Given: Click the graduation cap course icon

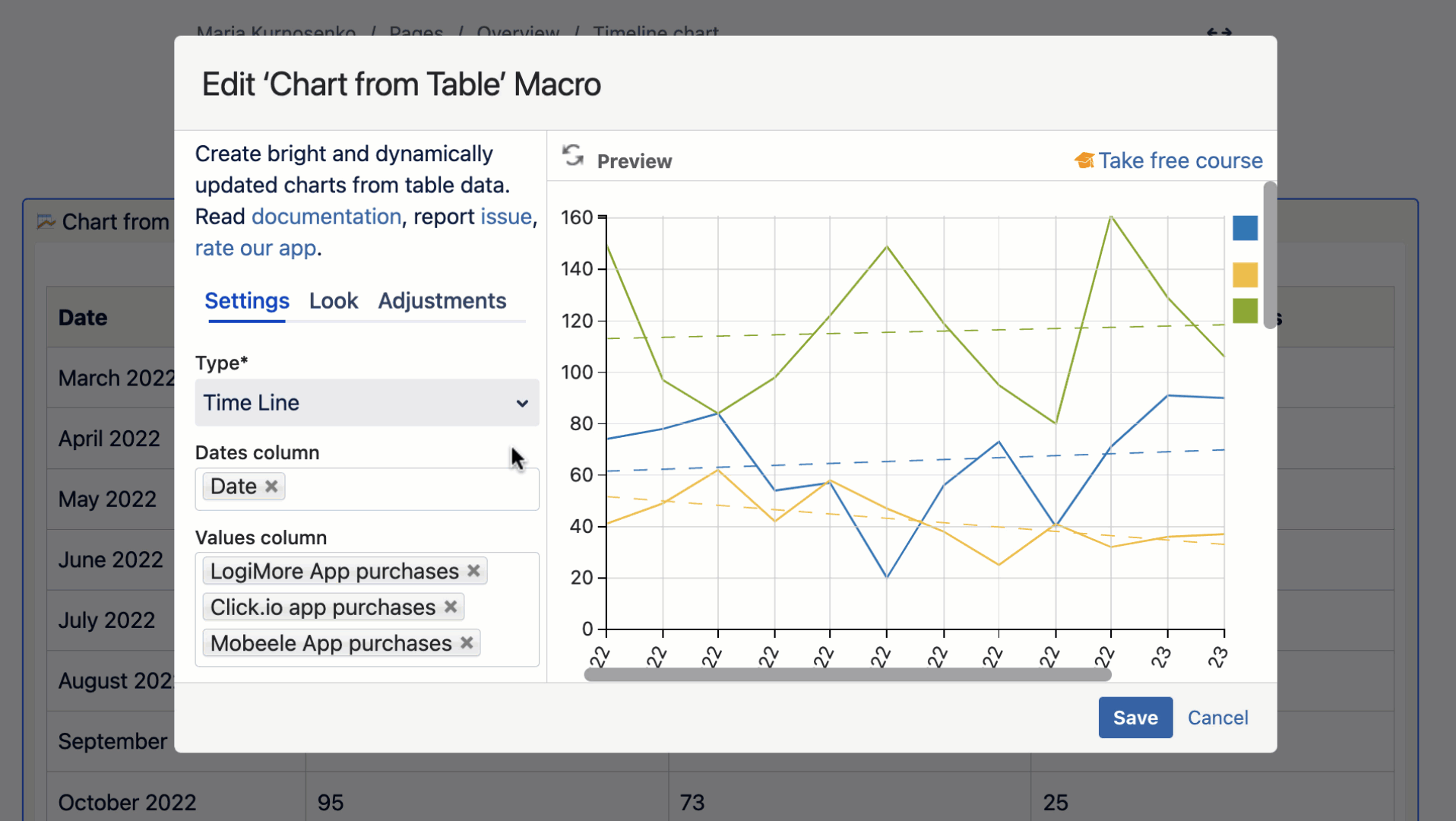Looking at the screenshot, I should 1084,160.
